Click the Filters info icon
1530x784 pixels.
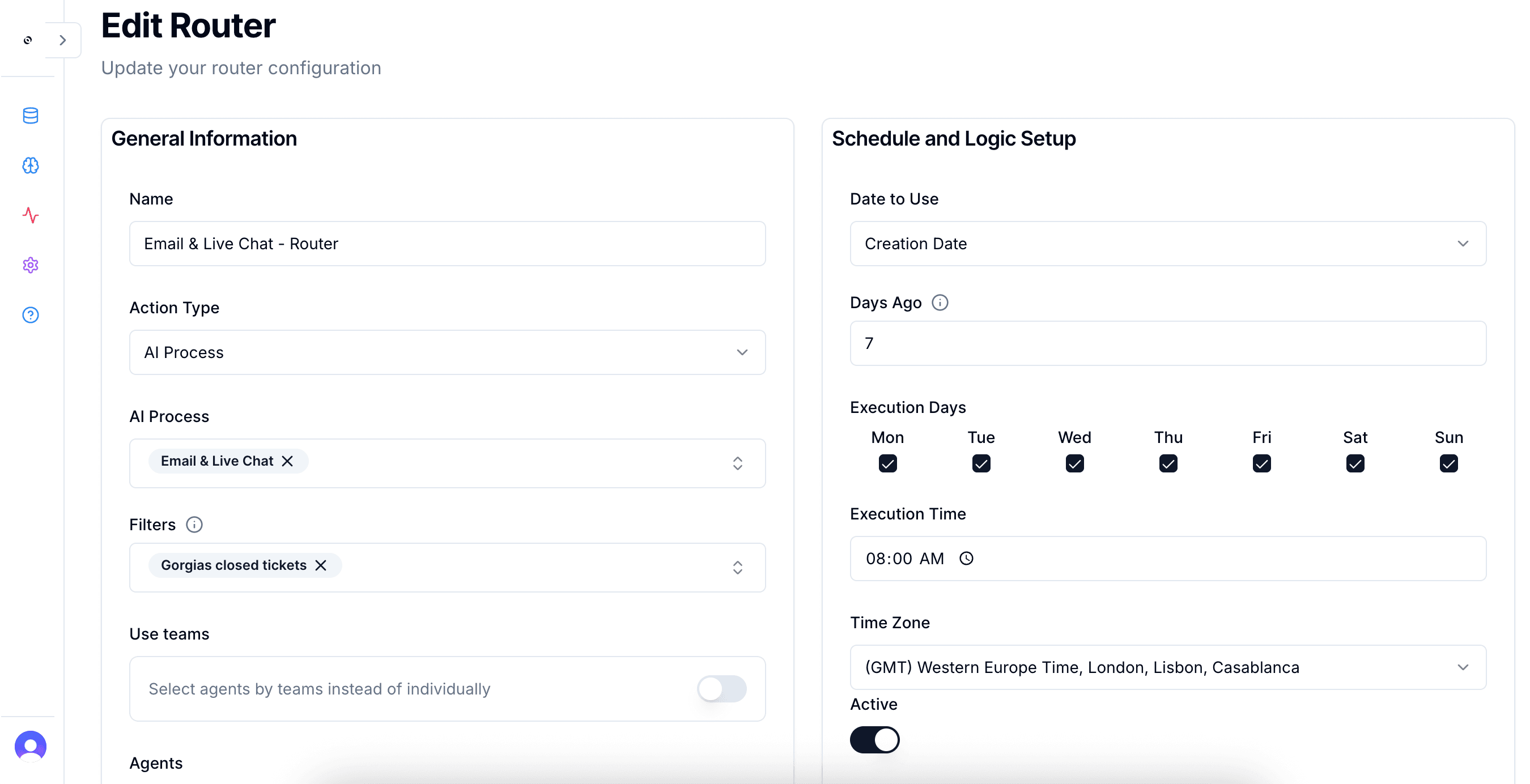[x=194, y=525]
